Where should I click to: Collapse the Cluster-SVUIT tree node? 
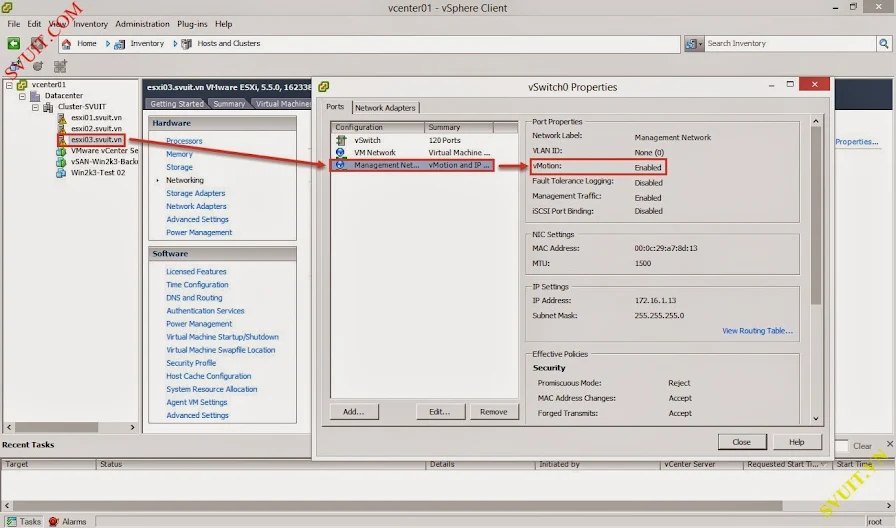[x=35, y=107]
